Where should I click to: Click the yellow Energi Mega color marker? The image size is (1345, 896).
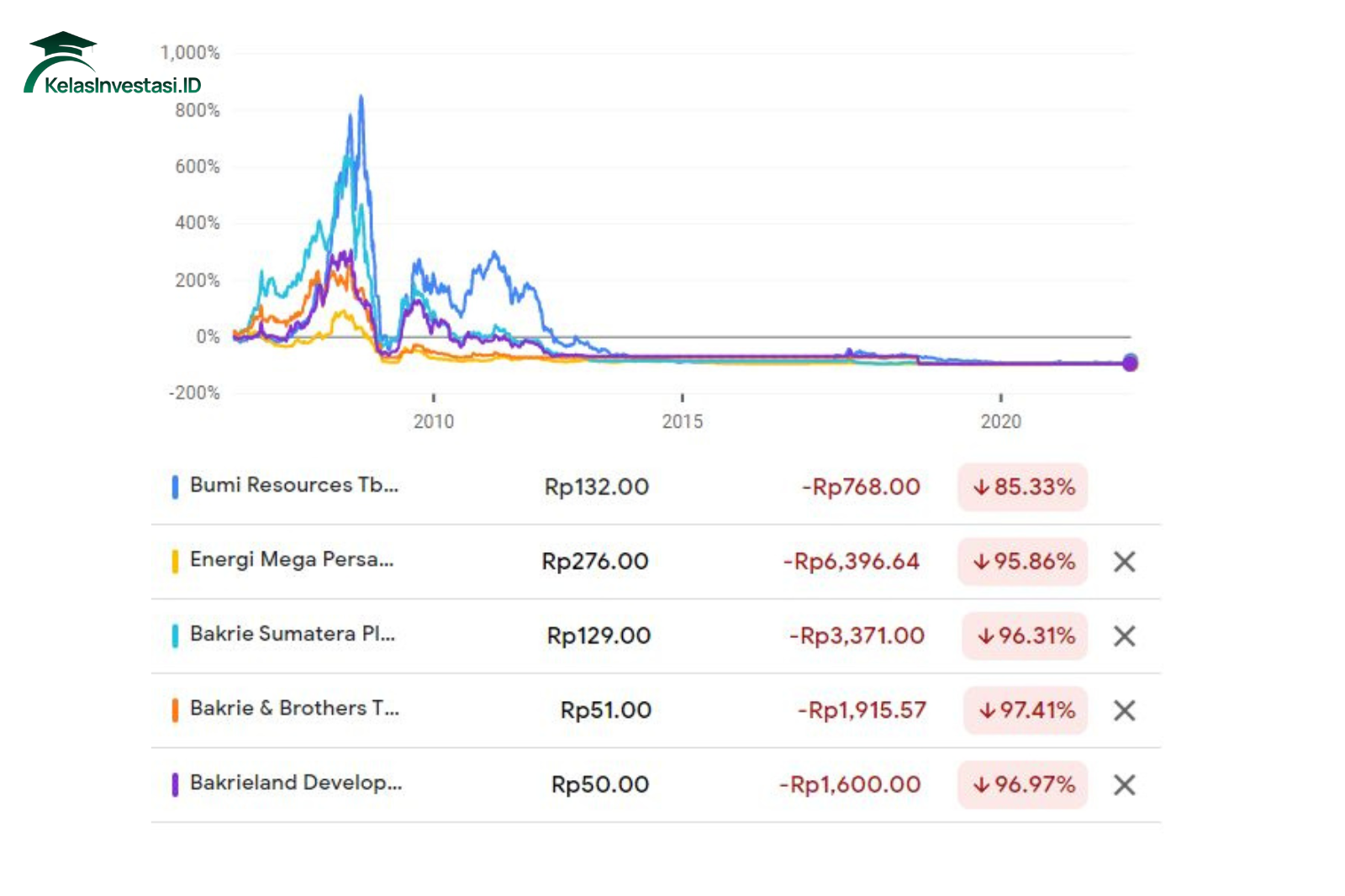click(x=175, y=561)
